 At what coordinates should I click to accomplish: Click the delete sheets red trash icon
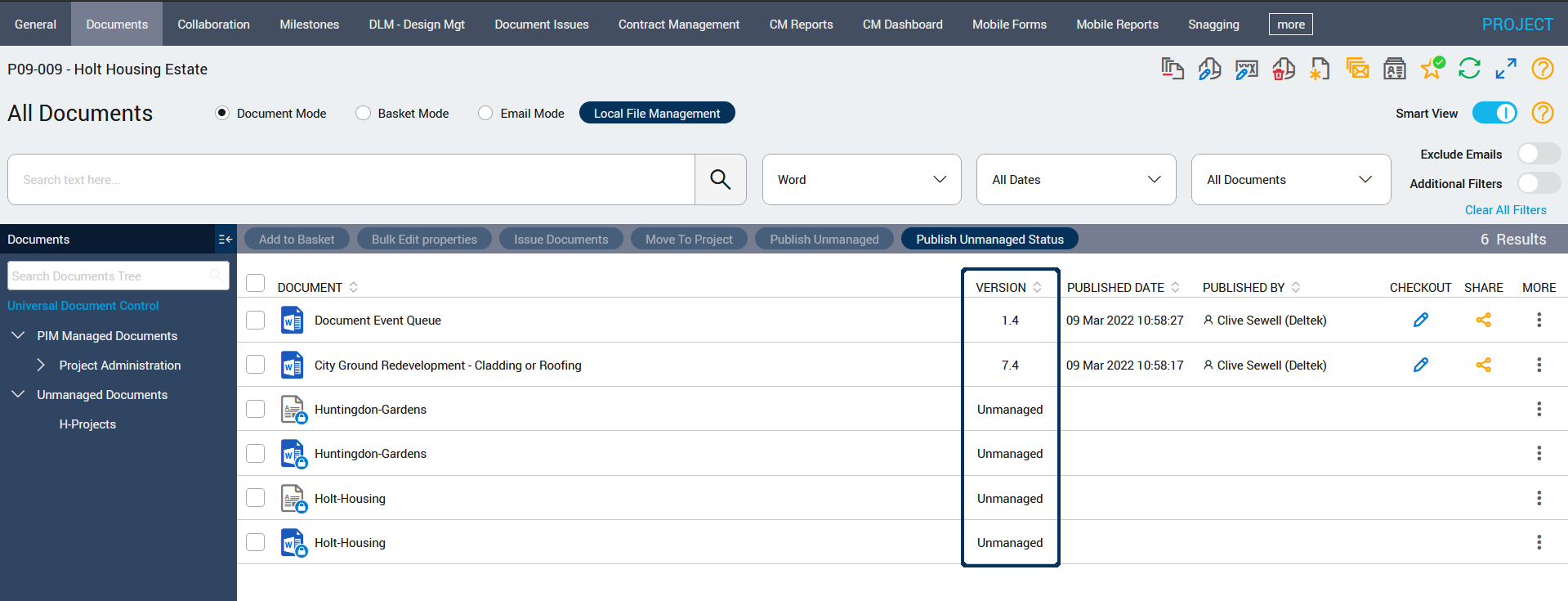click(x=1283, y=69)
